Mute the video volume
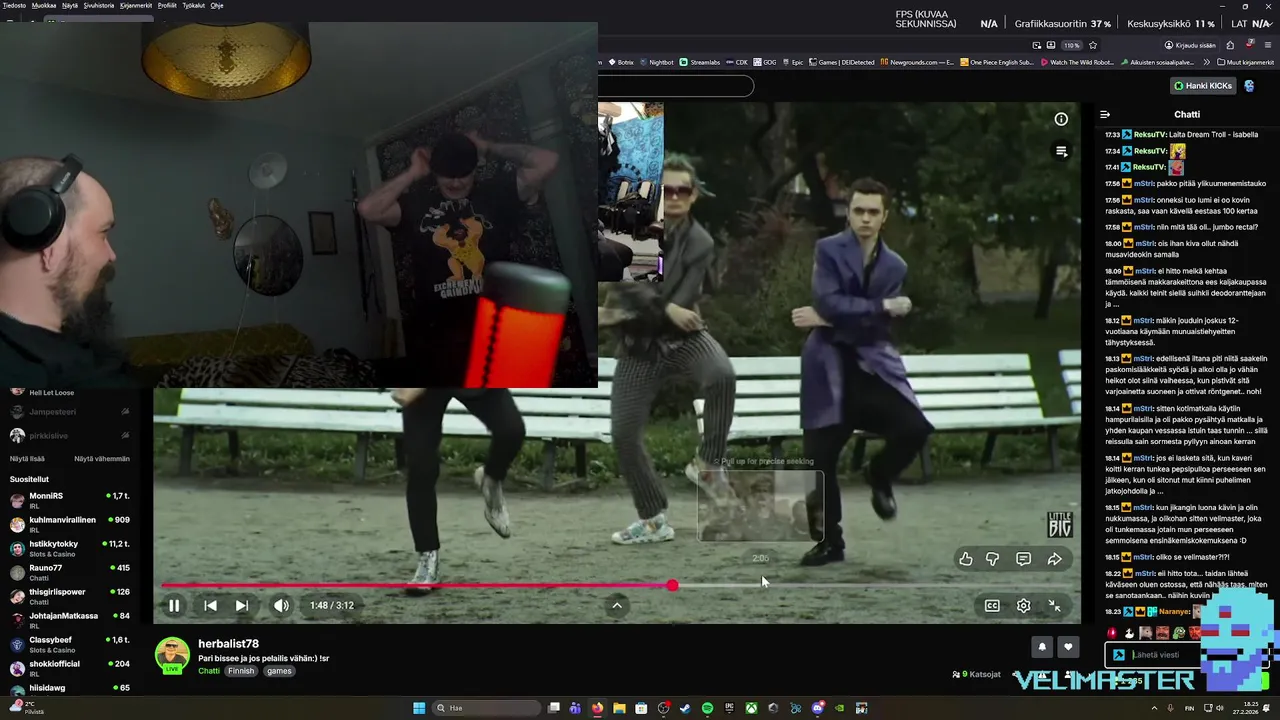 coord(281,605)
